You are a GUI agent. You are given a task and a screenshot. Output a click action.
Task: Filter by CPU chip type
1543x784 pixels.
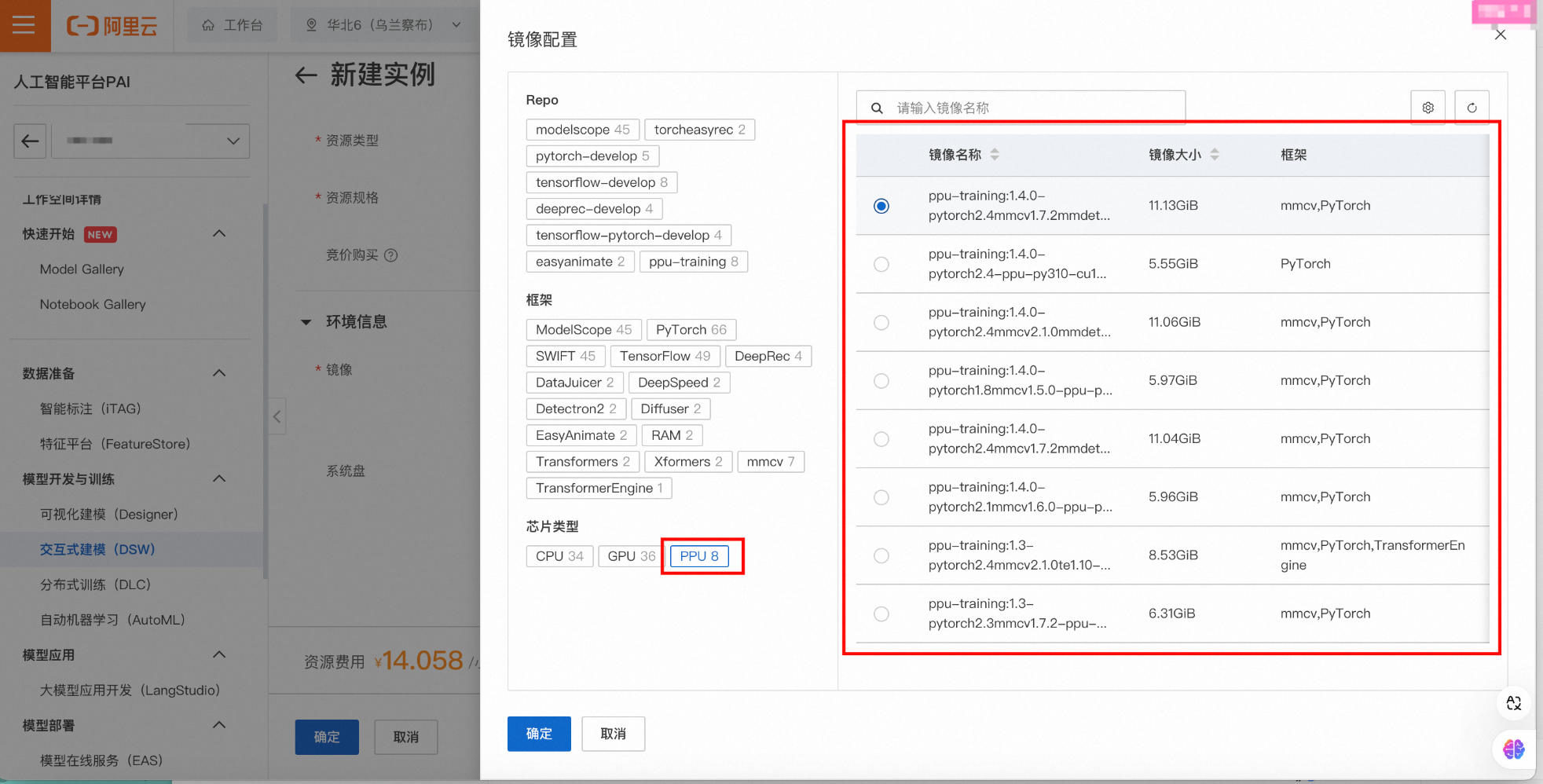[559, 556]
